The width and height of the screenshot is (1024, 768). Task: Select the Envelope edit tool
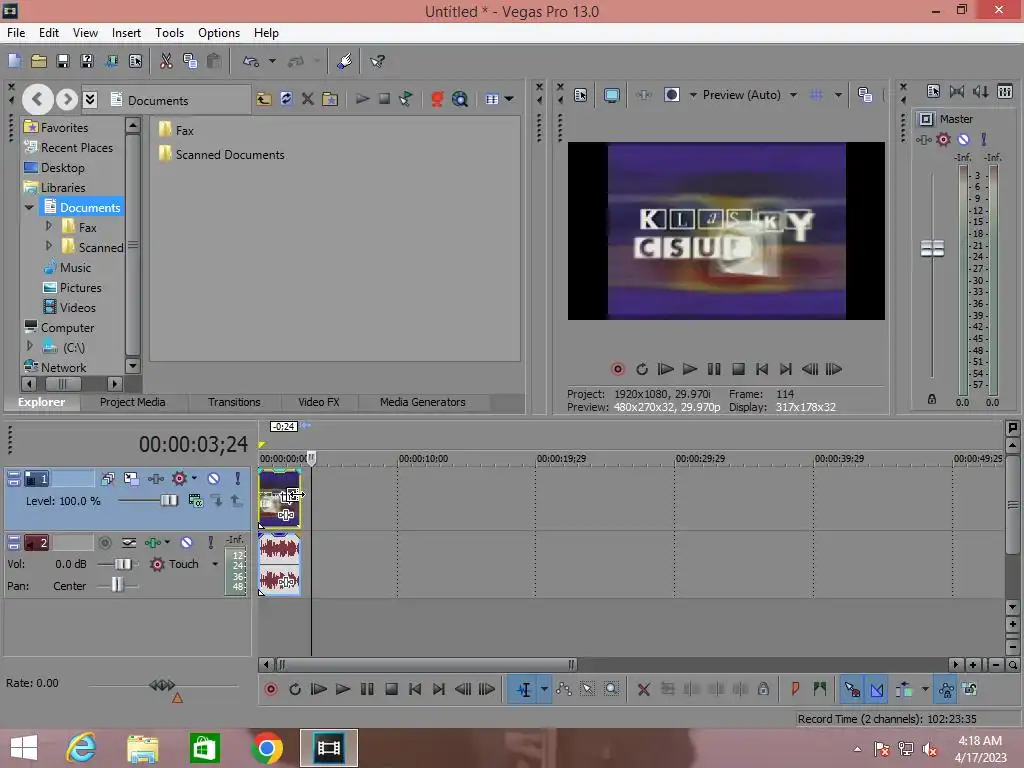(564, 689)
